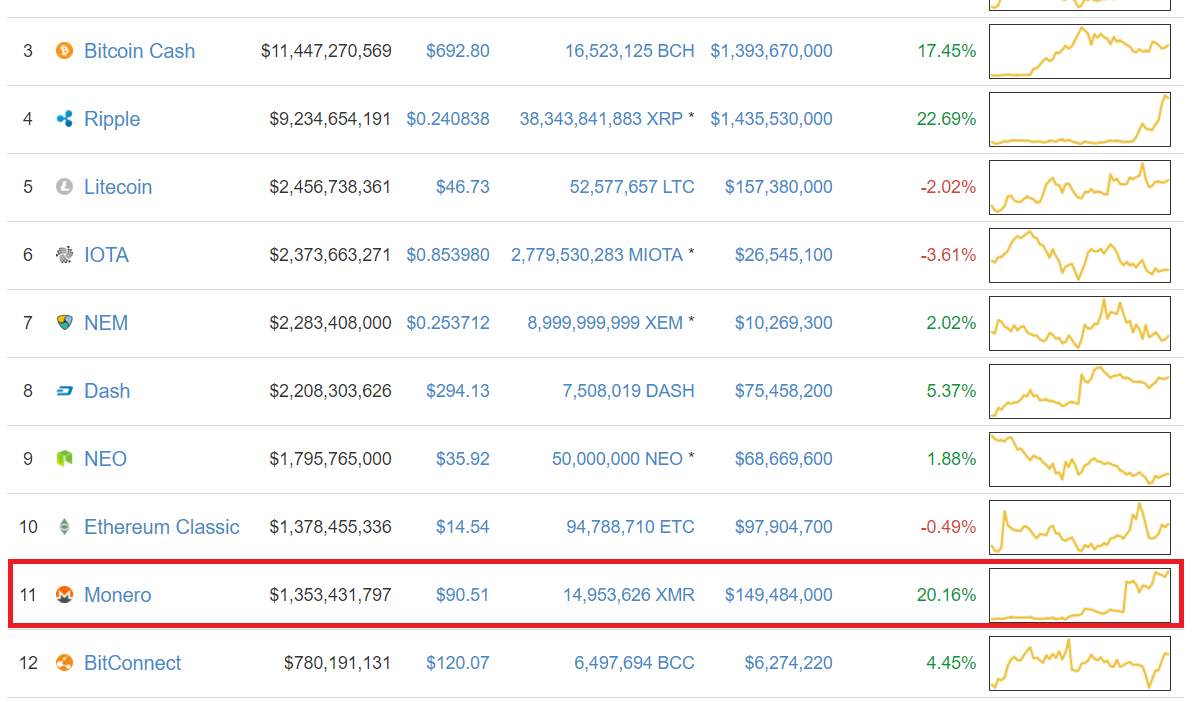1196x702 pixels.
Task: Click Litecoin volume $157,380,000
Action: point(779,187)
